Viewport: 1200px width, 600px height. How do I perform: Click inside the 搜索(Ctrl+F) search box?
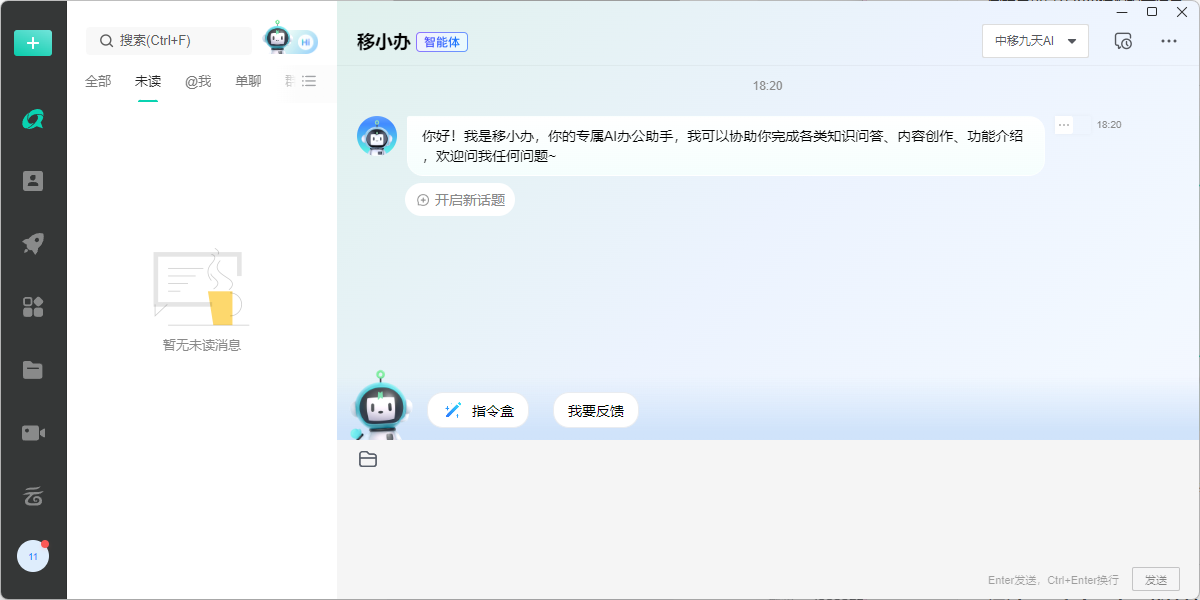[x=168, y=40]
